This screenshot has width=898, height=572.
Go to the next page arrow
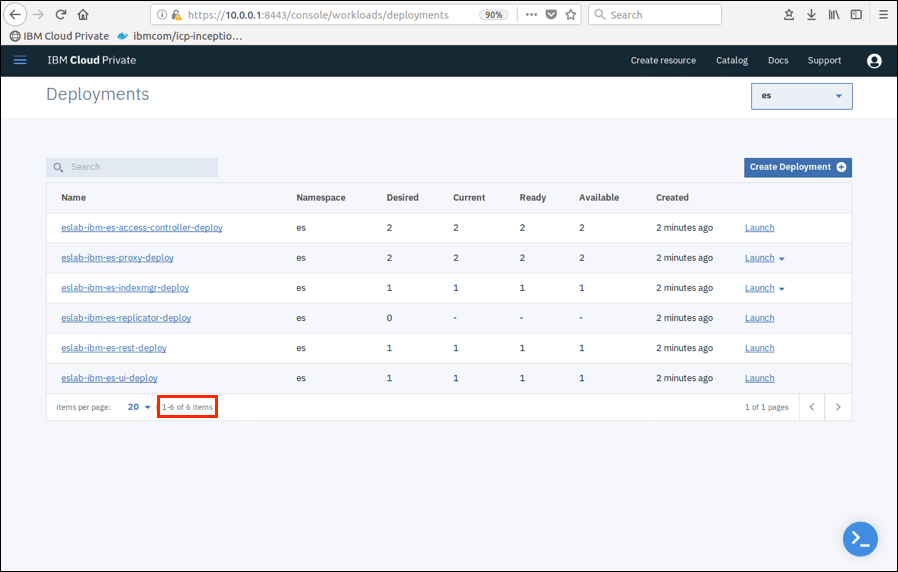(838, 407)
